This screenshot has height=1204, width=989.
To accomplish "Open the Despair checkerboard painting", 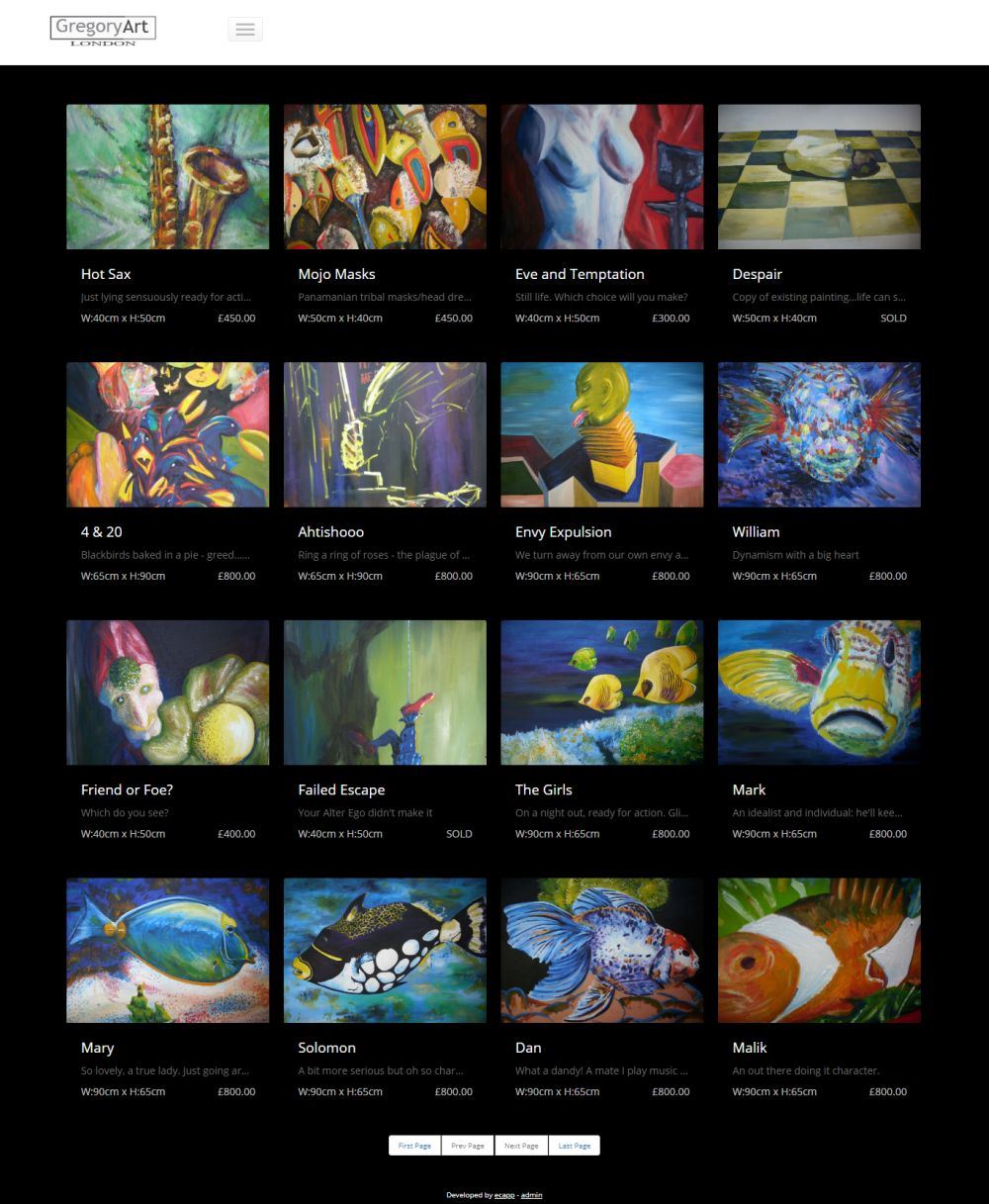I will pos(819,177).
